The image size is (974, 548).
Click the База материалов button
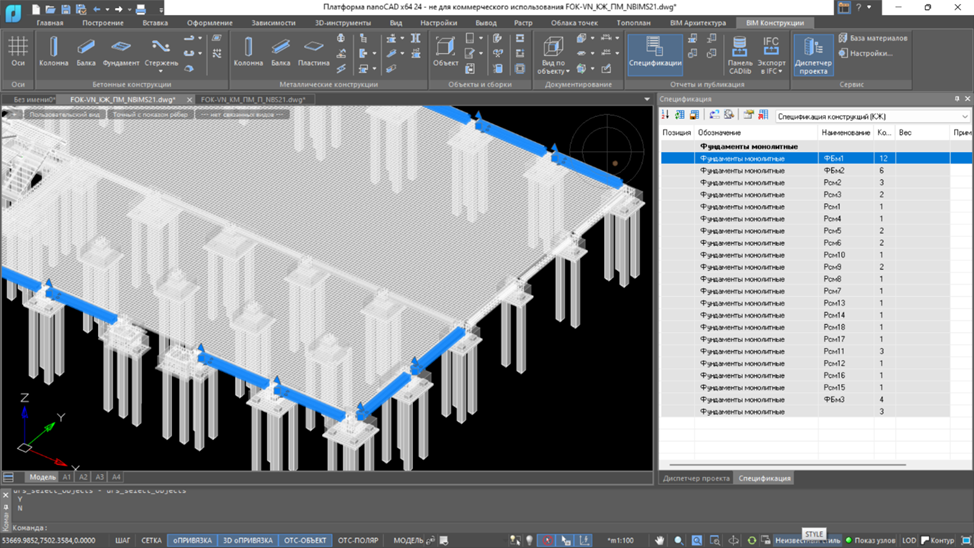[873, 38]
